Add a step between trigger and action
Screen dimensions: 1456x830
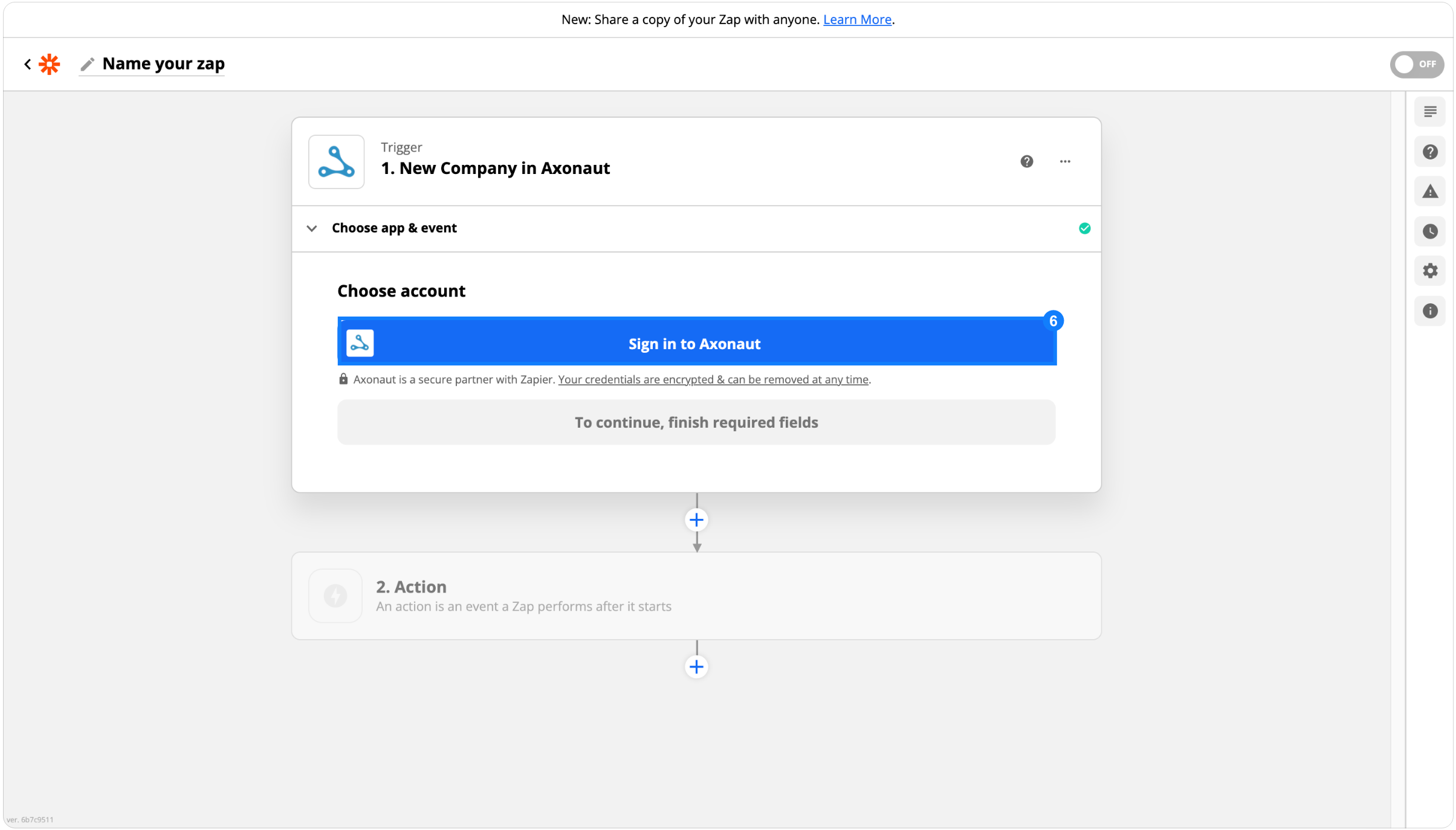coord(696,520)
